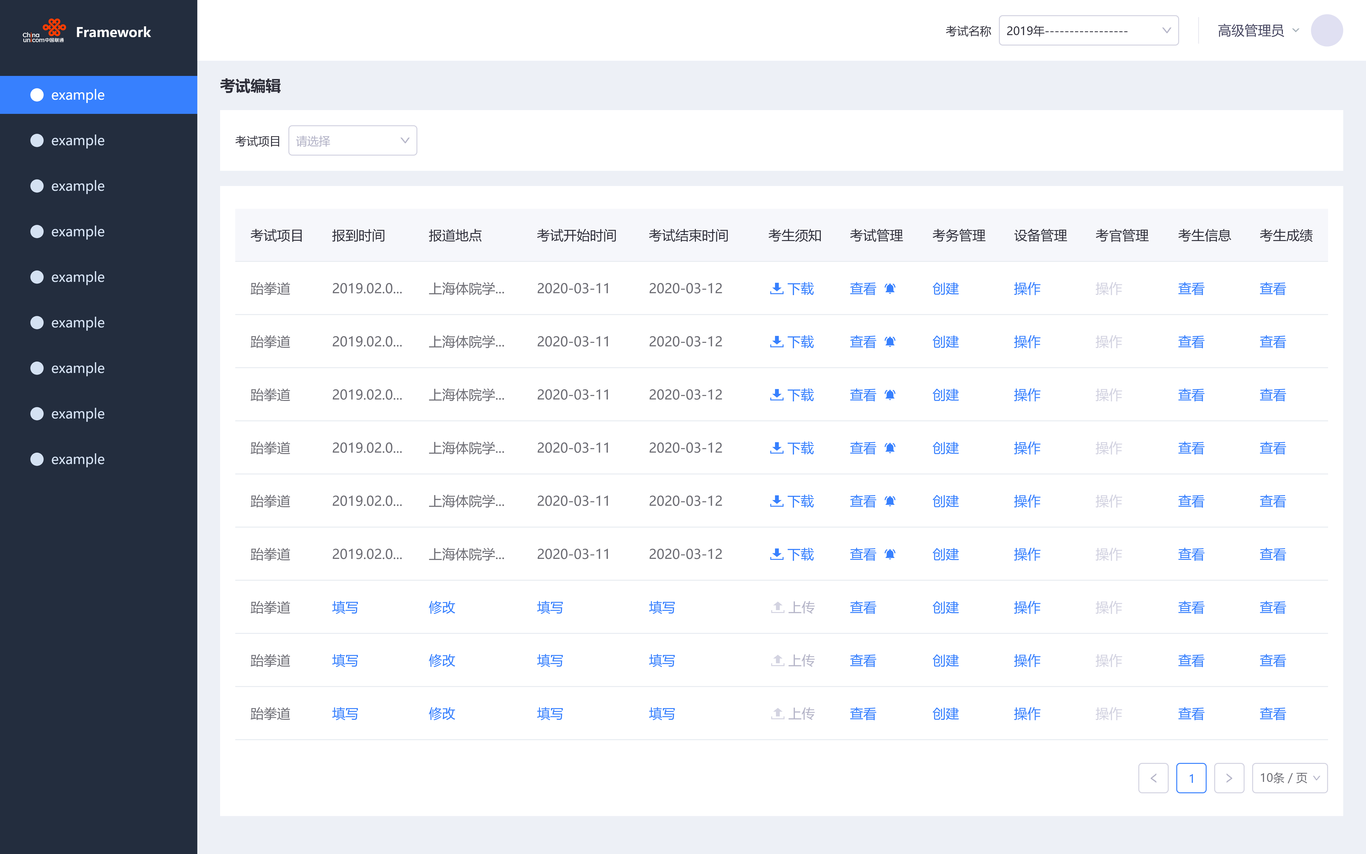Click 修改 under 报道地点 in the eighth row
The image size is (1366, 854).
pyautogui.click(x=442, y=660)
